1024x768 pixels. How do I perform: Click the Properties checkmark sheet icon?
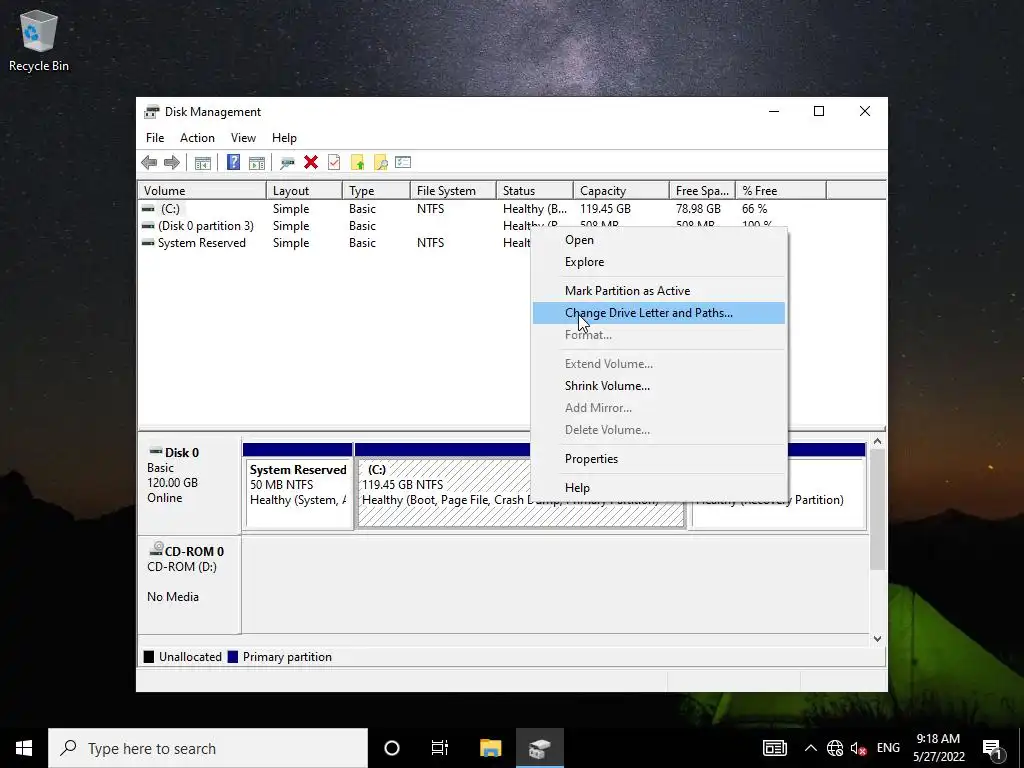coord(334,163)
